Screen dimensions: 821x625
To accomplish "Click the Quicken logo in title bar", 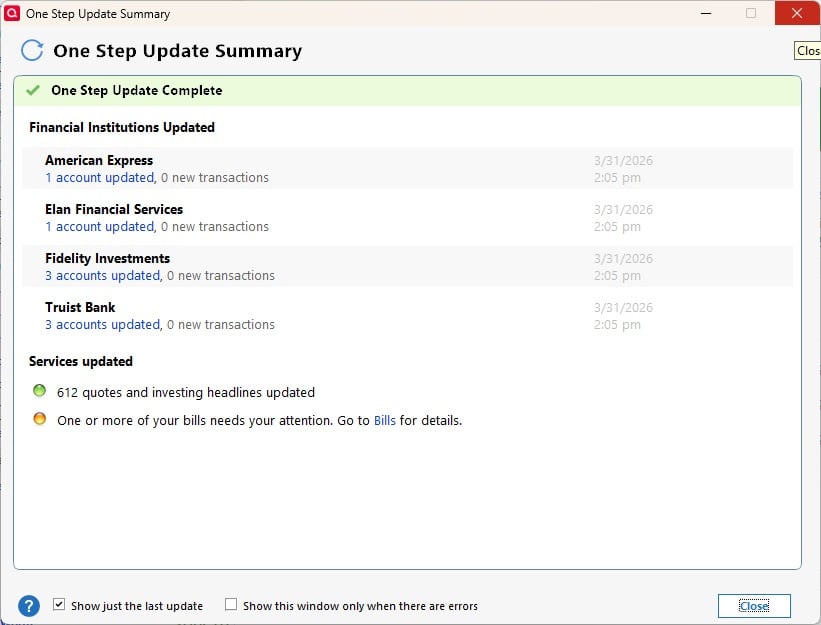I will point(12,13).
